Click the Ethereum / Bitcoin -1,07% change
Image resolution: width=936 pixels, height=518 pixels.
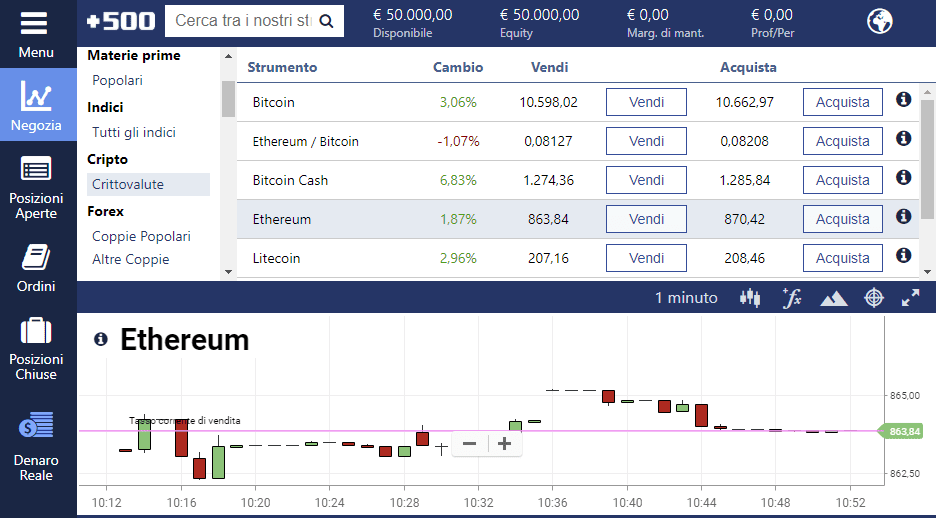[x=458, y=141]
